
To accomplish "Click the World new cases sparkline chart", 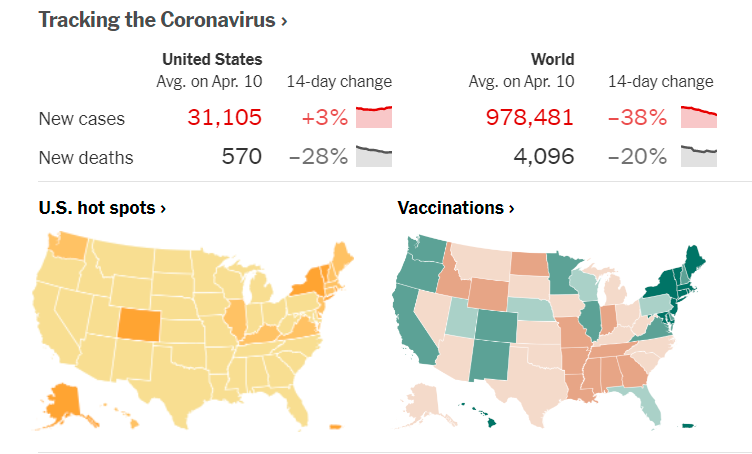I will 699,117.
